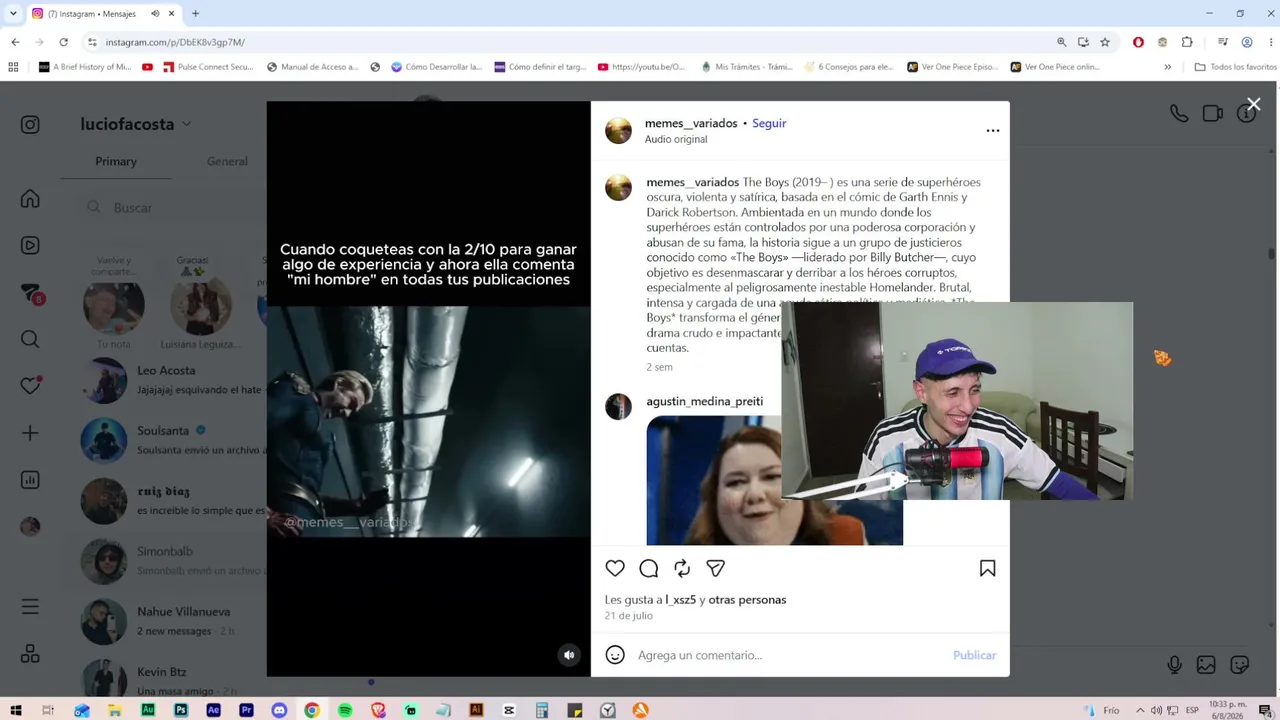This screenshot has width=1280, height=720.
Task: Click the Agrega un comentario field
Action: (790, 655)
